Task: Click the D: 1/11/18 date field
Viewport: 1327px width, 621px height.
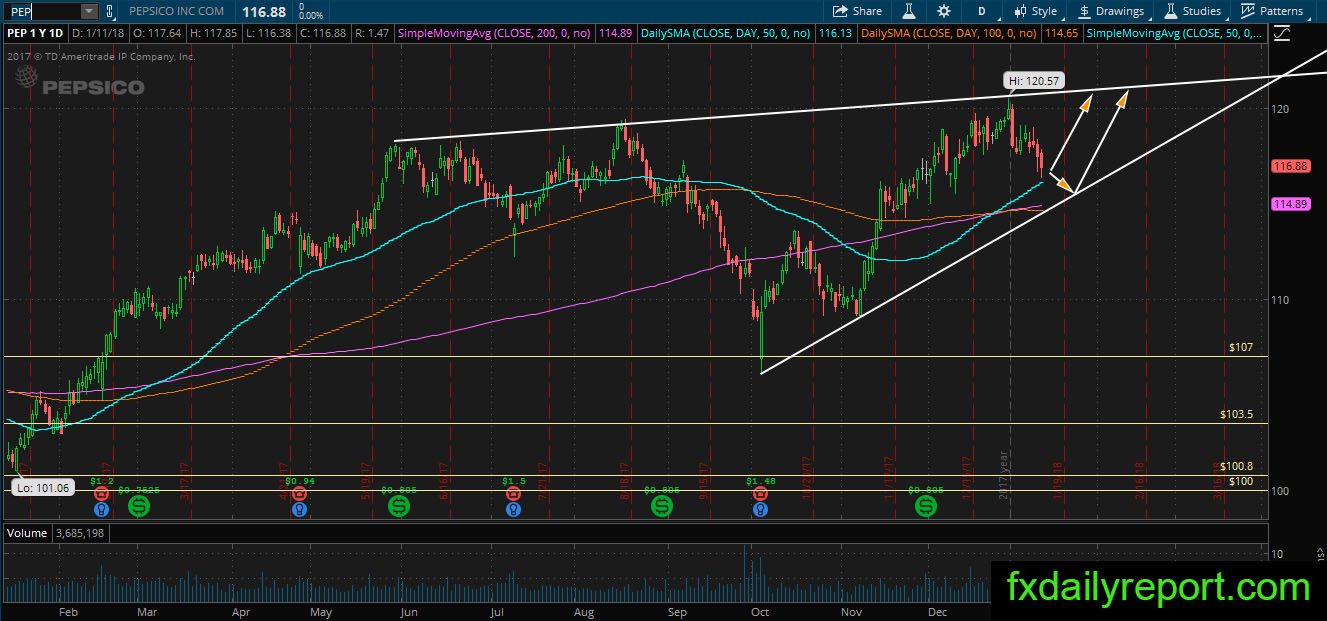Action: (x=100, y=33)
